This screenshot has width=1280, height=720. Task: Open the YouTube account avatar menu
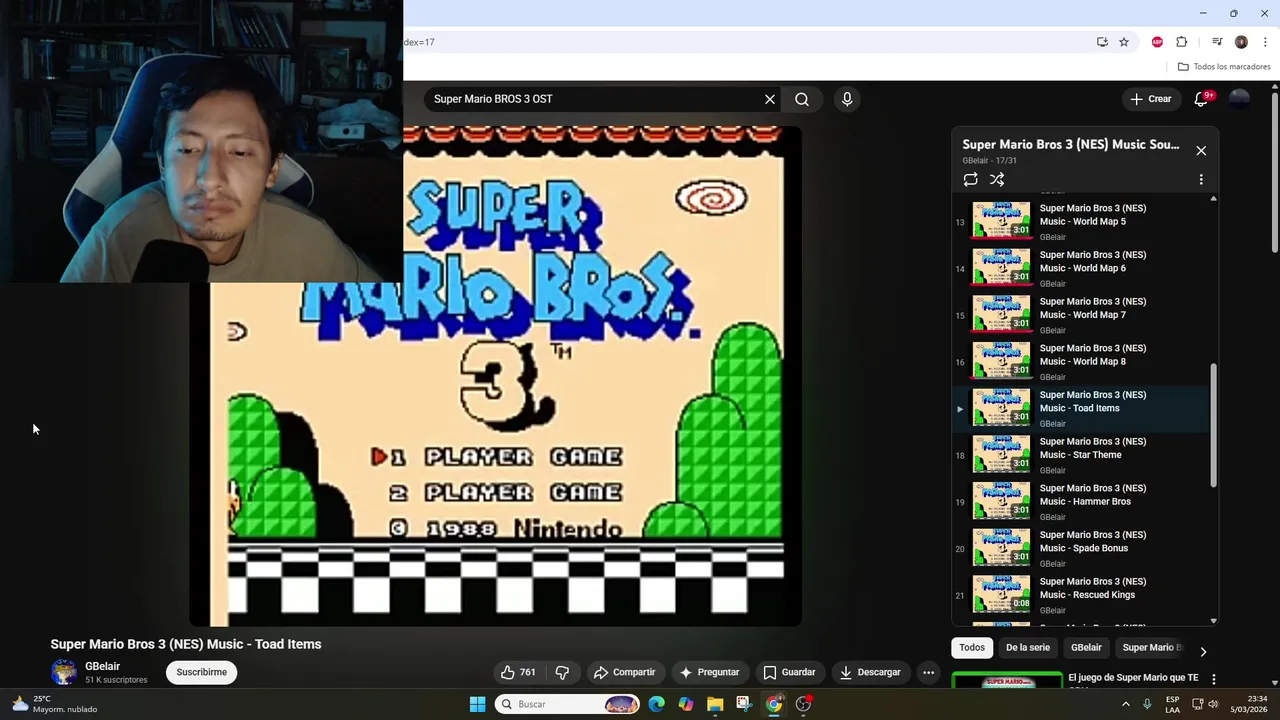1240,99
